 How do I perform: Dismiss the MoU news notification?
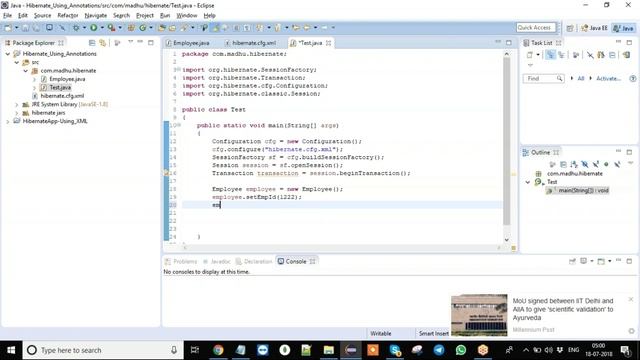click(631, 300)
